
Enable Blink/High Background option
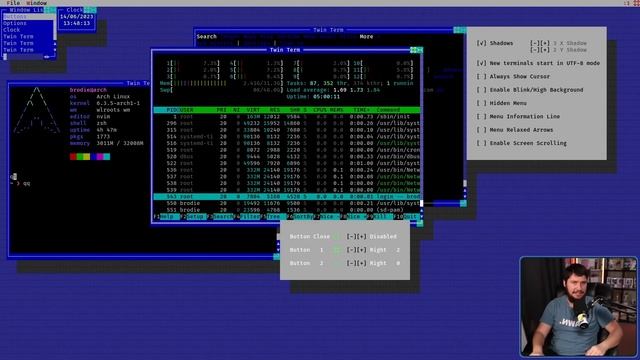point(482,90)
